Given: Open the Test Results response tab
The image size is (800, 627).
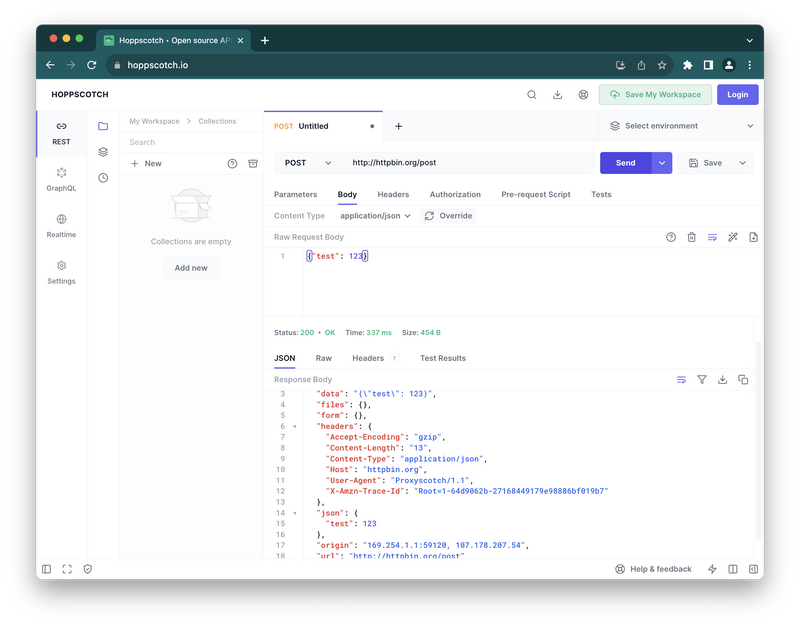Looking at the screenshot, I should point(442,358).
